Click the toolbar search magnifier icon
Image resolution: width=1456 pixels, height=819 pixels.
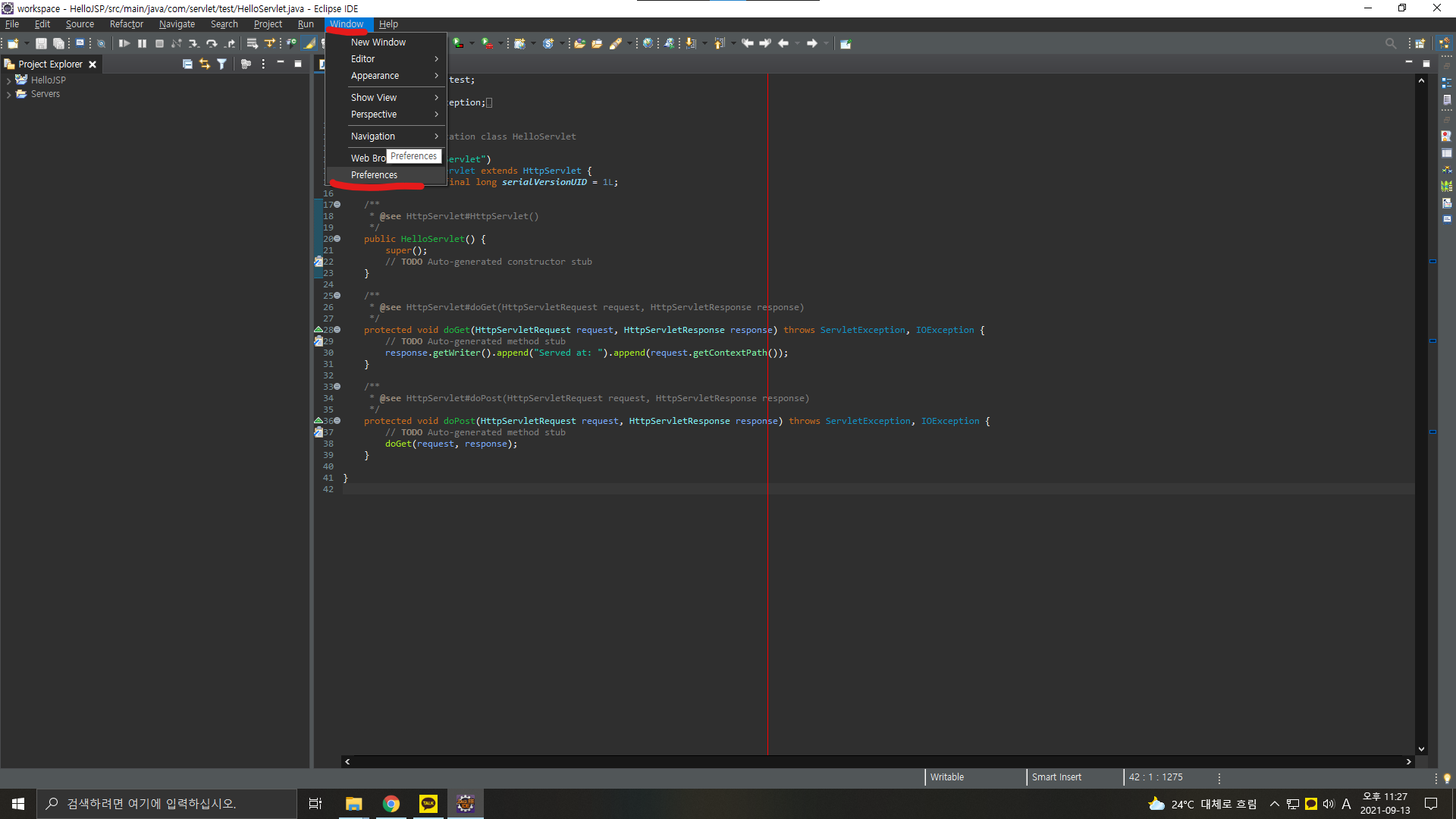coord(1390,44)
